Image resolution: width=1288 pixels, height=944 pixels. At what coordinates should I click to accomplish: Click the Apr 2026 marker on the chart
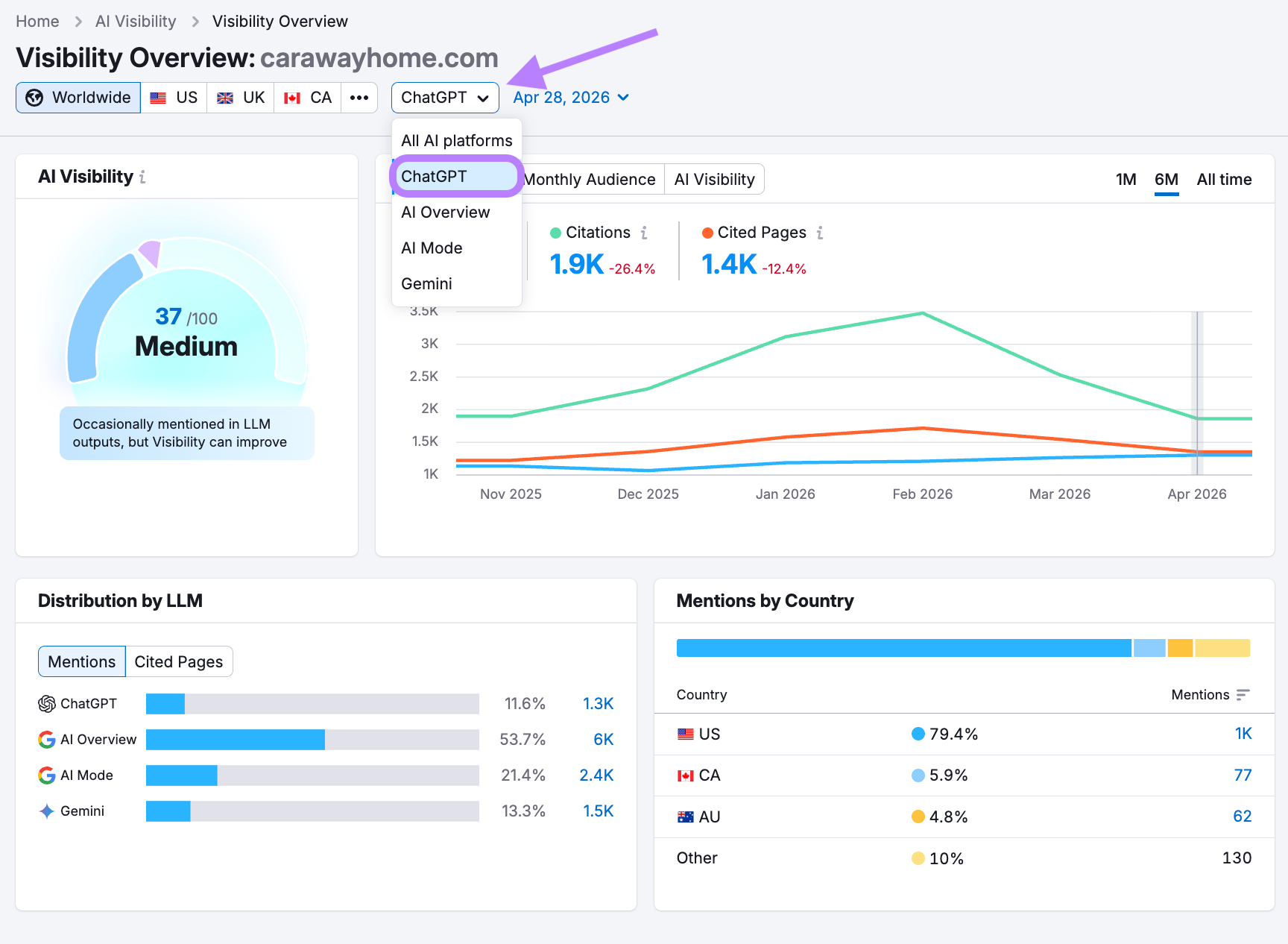(x=1197, y=393)
